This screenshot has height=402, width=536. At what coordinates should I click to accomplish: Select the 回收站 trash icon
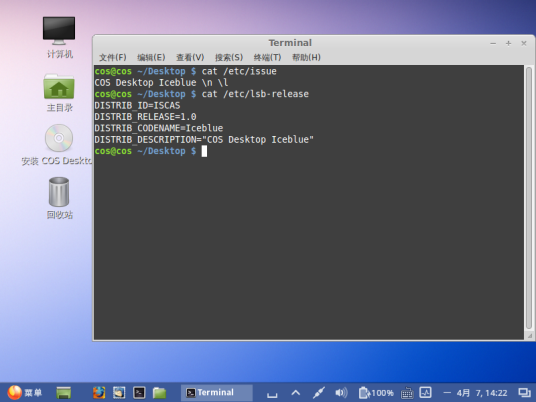59,198
